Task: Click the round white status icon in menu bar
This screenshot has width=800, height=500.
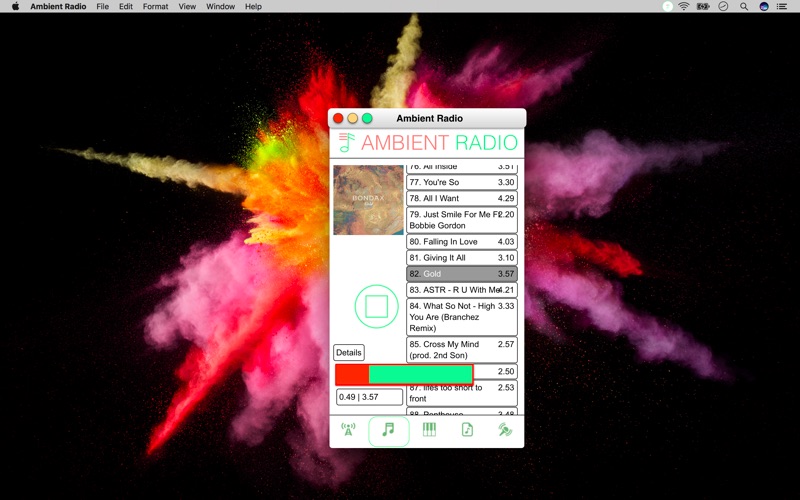Action: [x=667, y=7]
